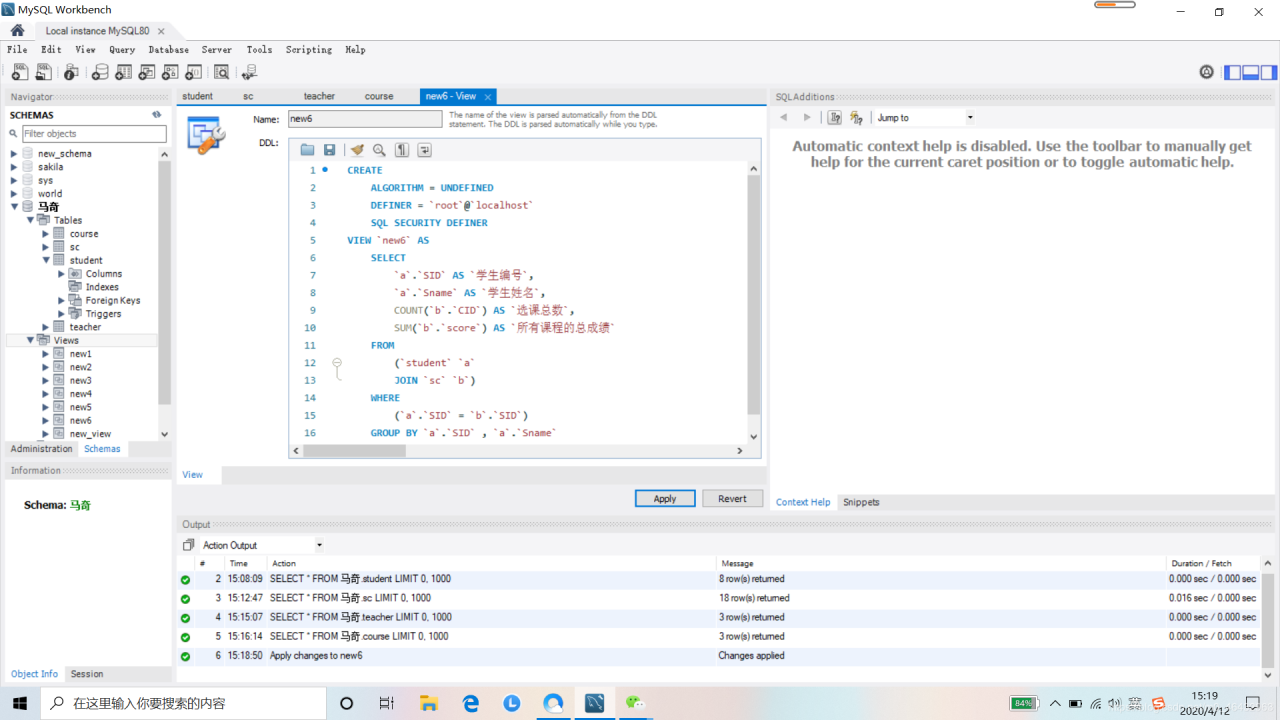Reconnect to DBMS toolbar icon

pyautogui.click(x=249, y=72)
